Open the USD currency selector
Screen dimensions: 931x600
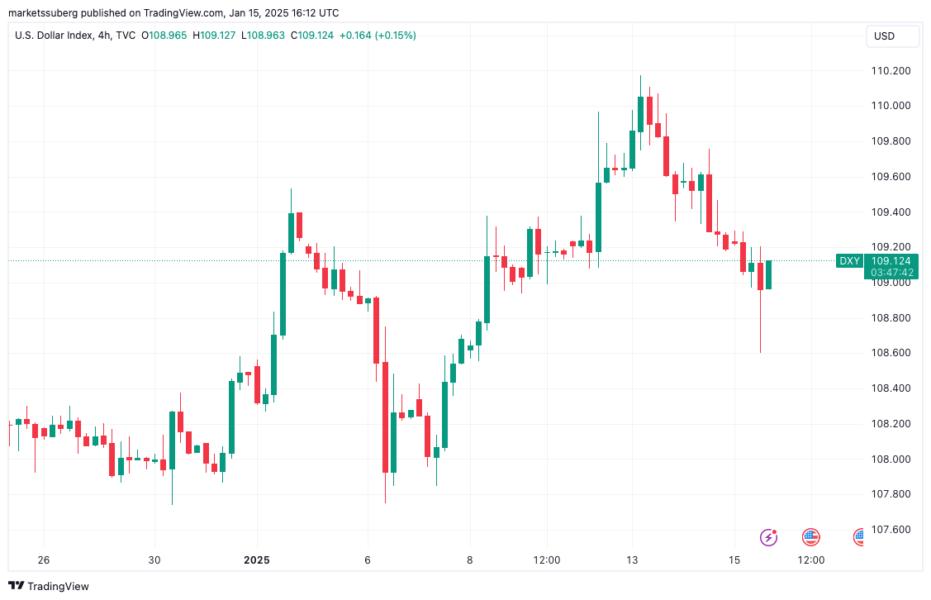click(x=889, y=35)
